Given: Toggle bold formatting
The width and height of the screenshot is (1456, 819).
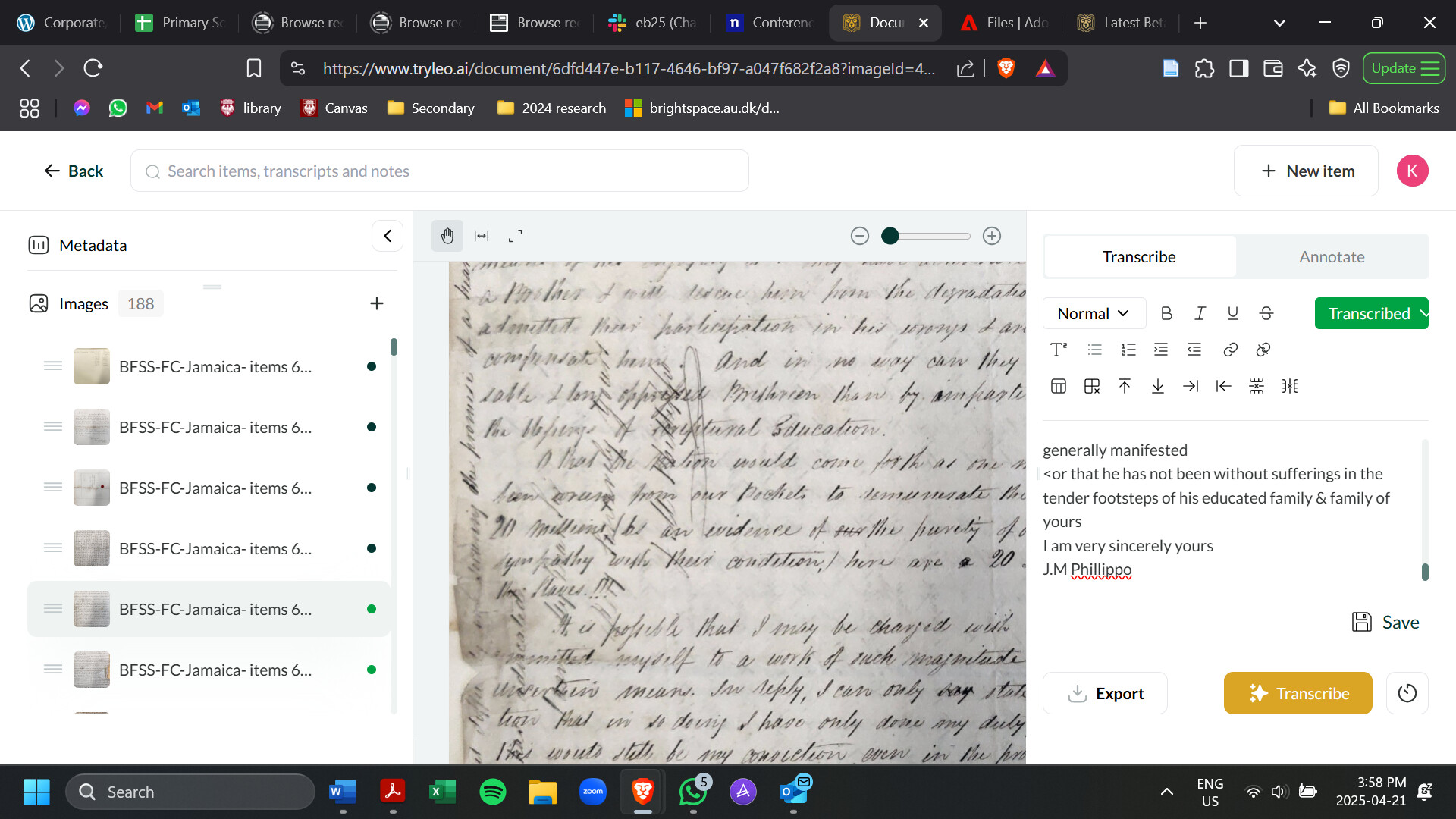Looking at the screenshot, I should click(x=1166, y=313).
